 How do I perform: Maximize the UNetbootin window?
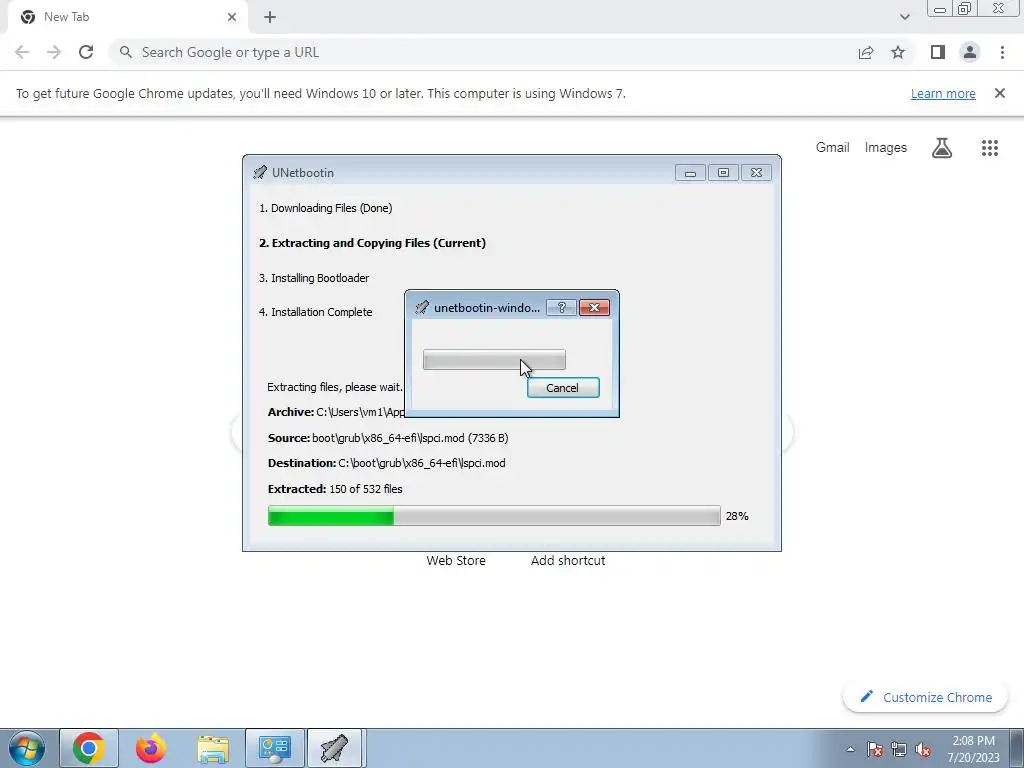pyautogui.click(x=723, y=173)
